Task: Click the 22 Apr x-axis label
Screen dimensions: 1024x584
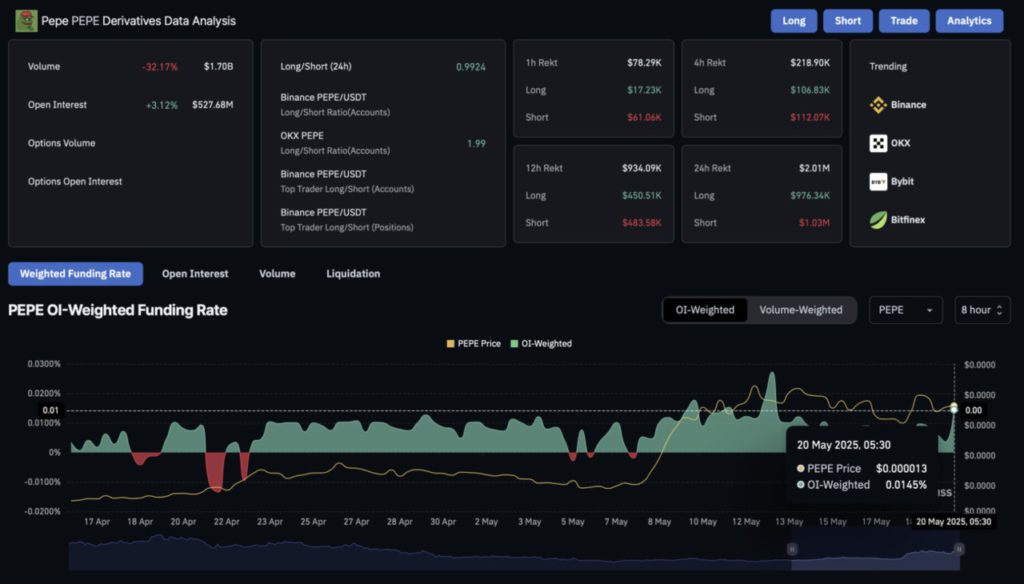Action: 227,522
